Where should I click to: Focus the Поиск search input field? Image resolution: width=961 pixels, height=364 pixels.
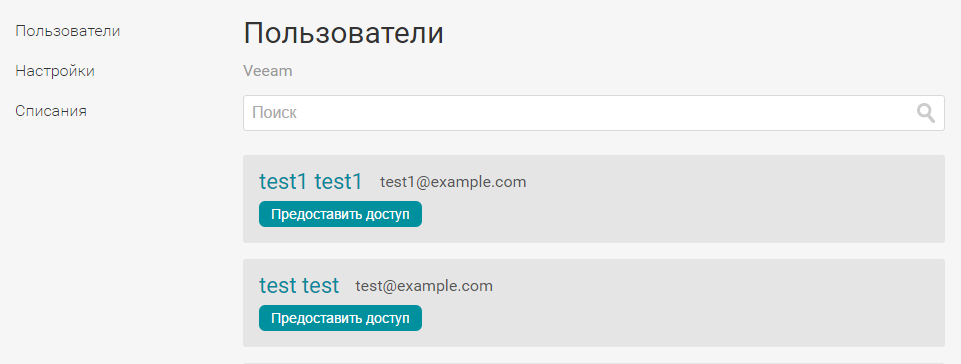(x=593, y=113)
